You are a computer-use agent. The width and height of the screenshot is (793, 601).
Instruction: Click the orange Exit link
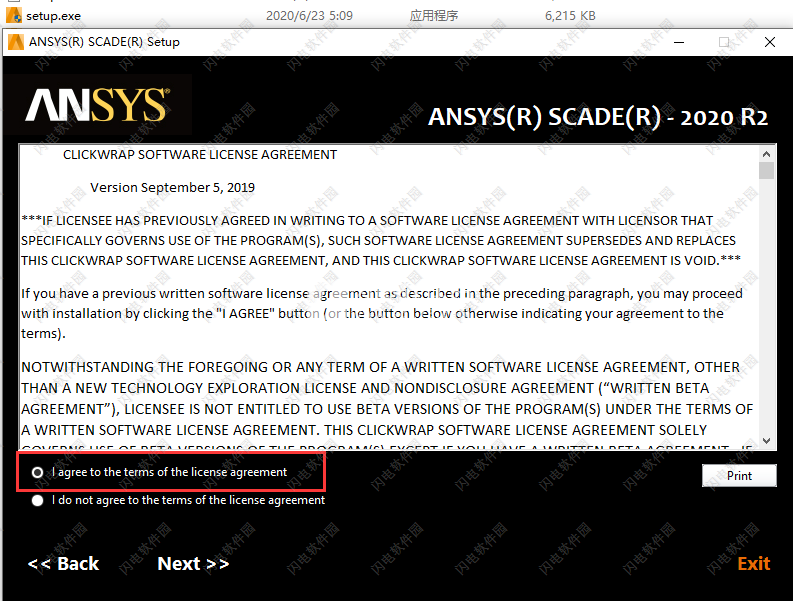coord(754,564)
